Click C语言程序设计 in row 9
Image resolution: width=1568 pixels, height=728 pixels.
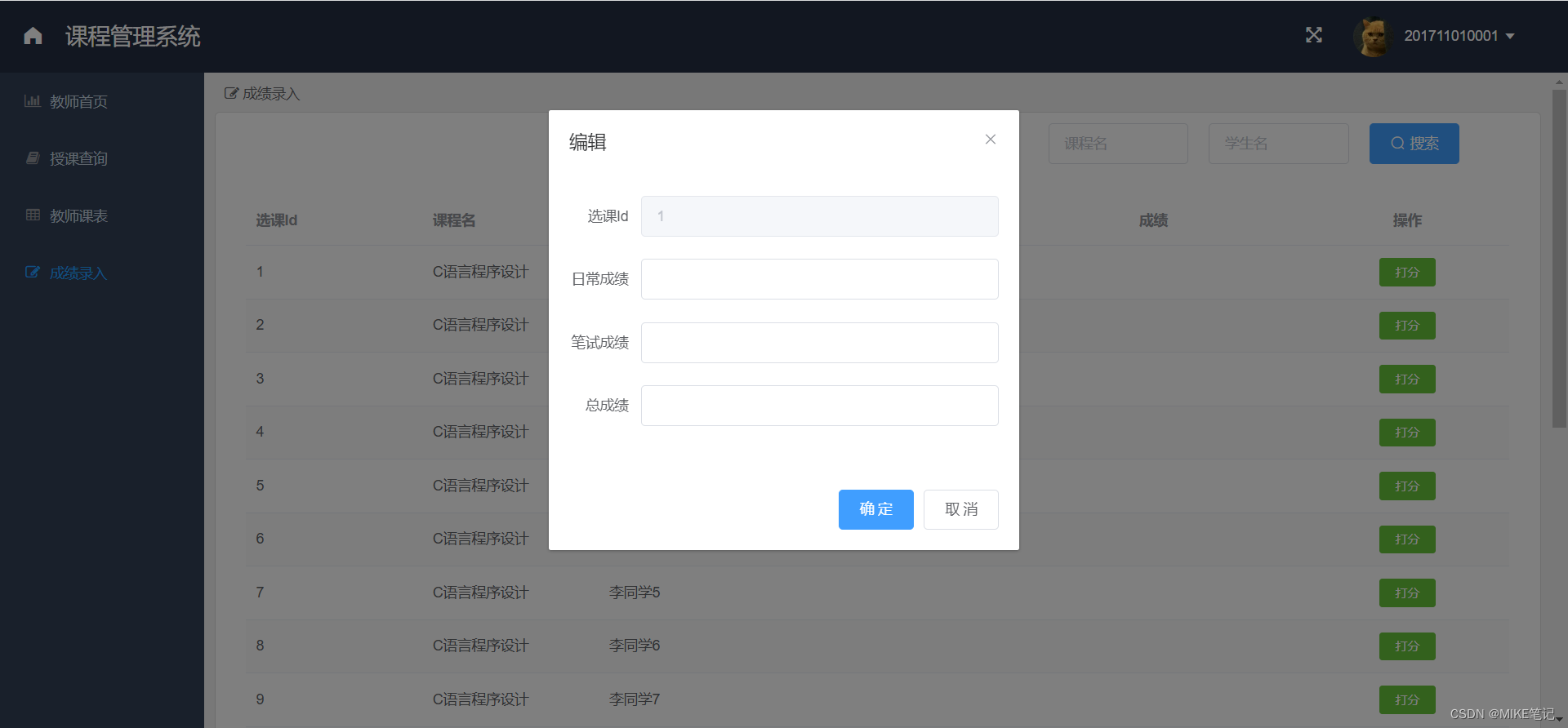(481, 699)
